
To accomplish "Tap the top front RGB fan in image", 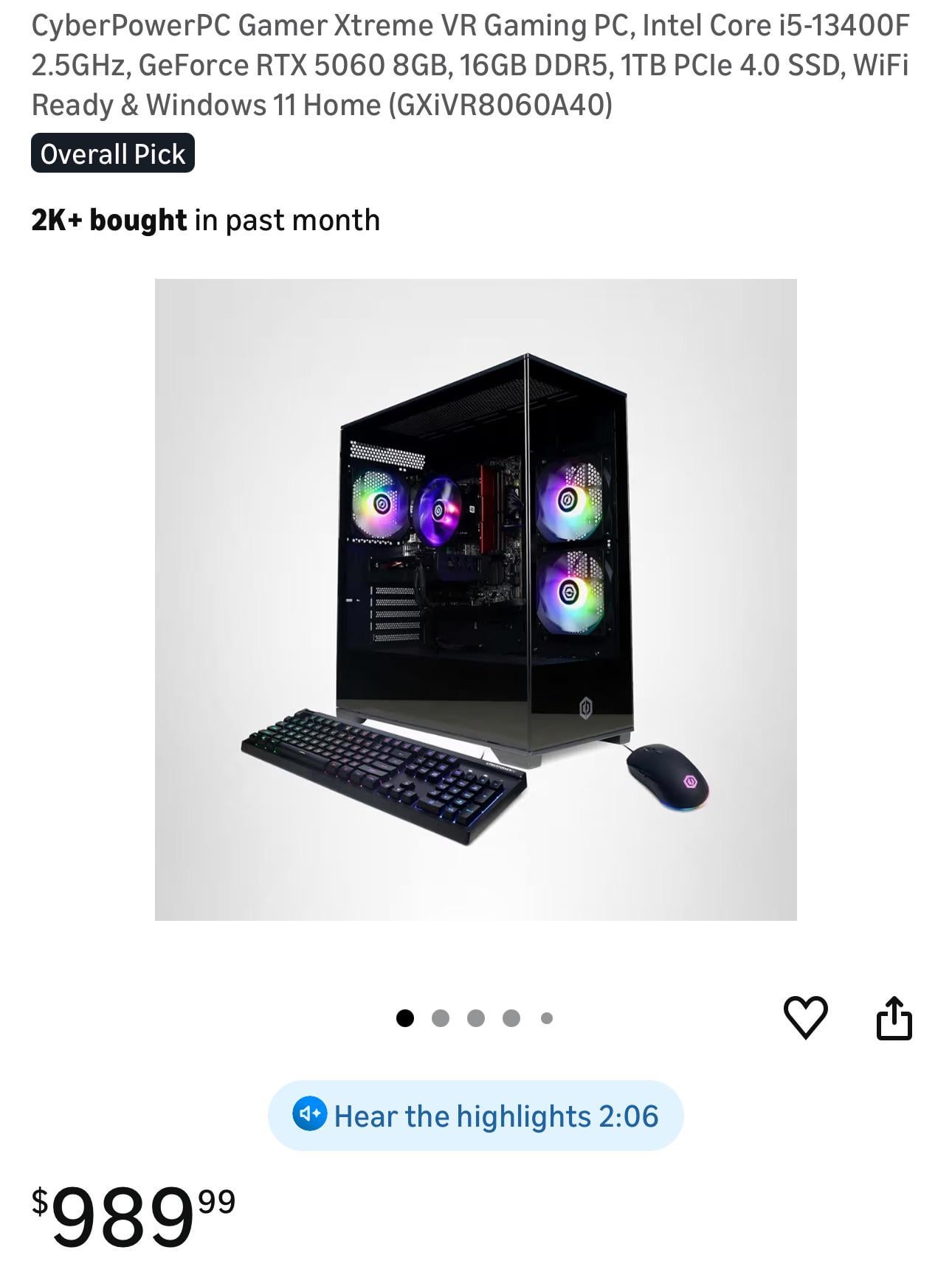I will coord(570,501).
